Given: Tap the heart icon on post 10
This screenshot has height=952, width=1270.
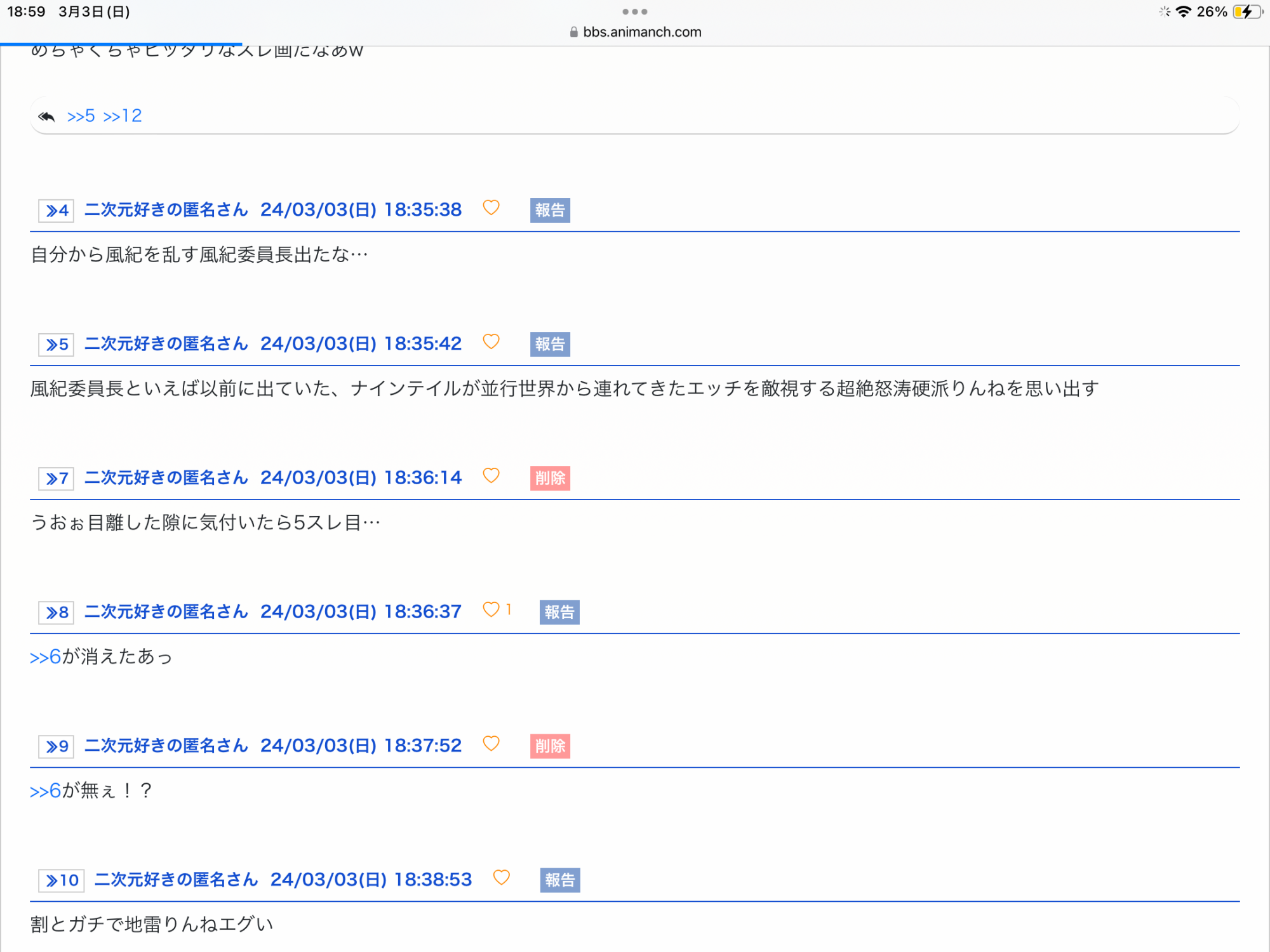Looking at the screenshot, I should point(501,878).
